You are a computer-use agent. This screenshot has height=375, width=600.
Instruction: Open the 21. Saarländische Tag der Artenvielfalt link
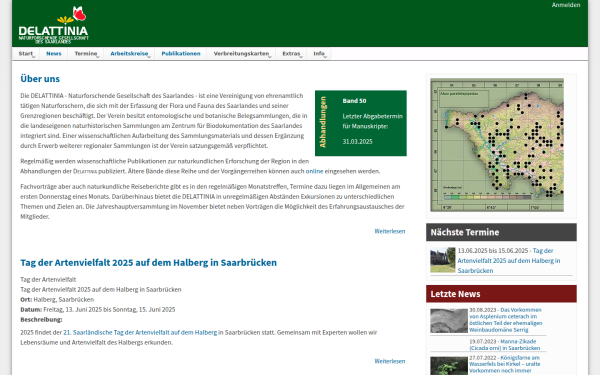tap(140, 333)
